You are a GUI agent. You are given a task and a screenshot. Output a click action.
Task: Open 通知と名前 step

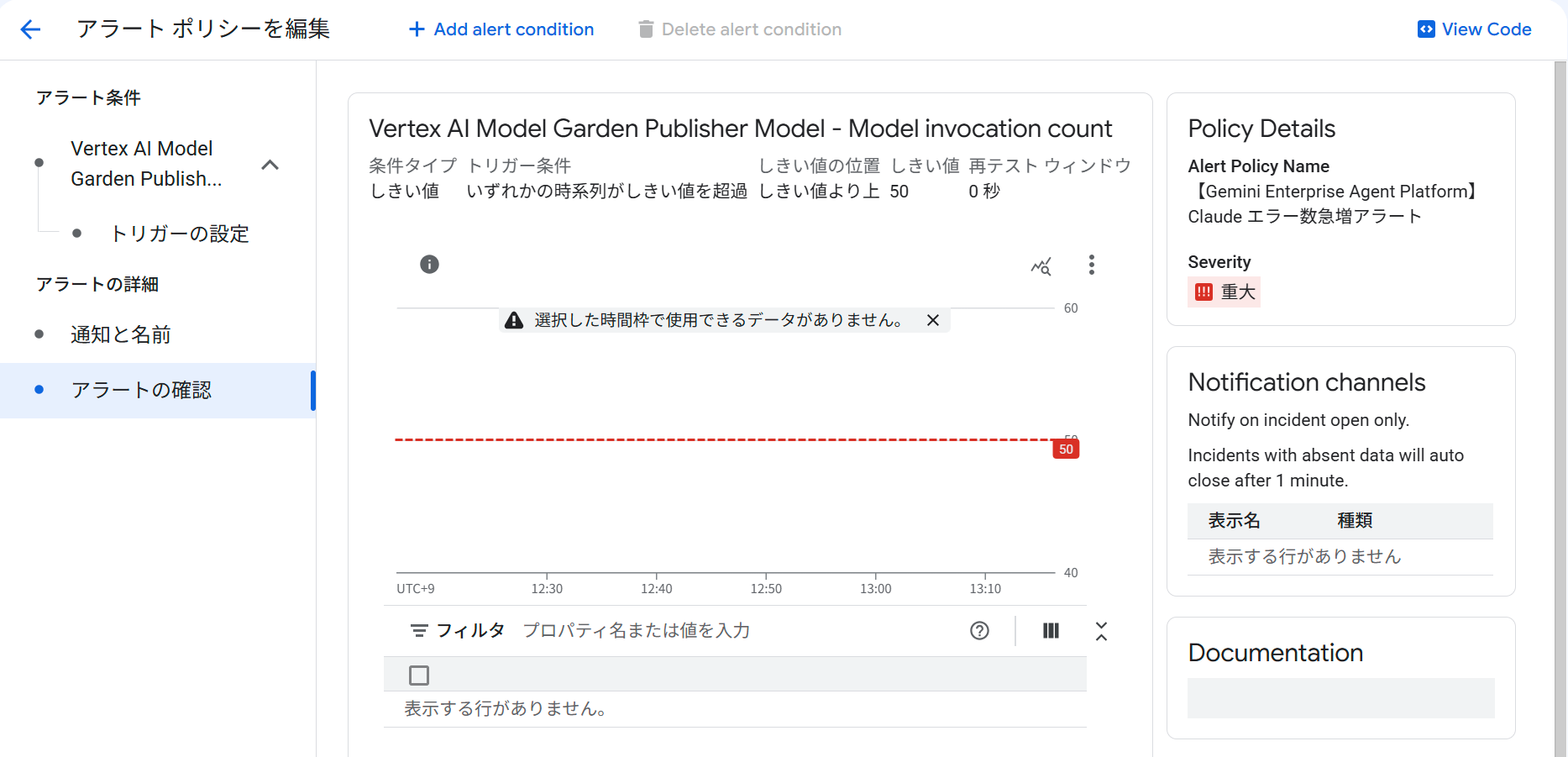tap(121, 334)
